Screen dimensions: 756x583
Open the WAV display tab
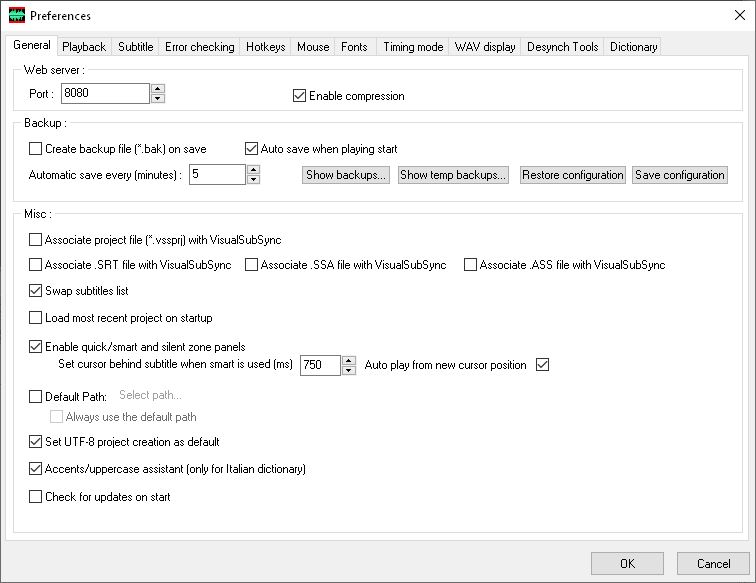pyautogui.click(x=485, y=47)
